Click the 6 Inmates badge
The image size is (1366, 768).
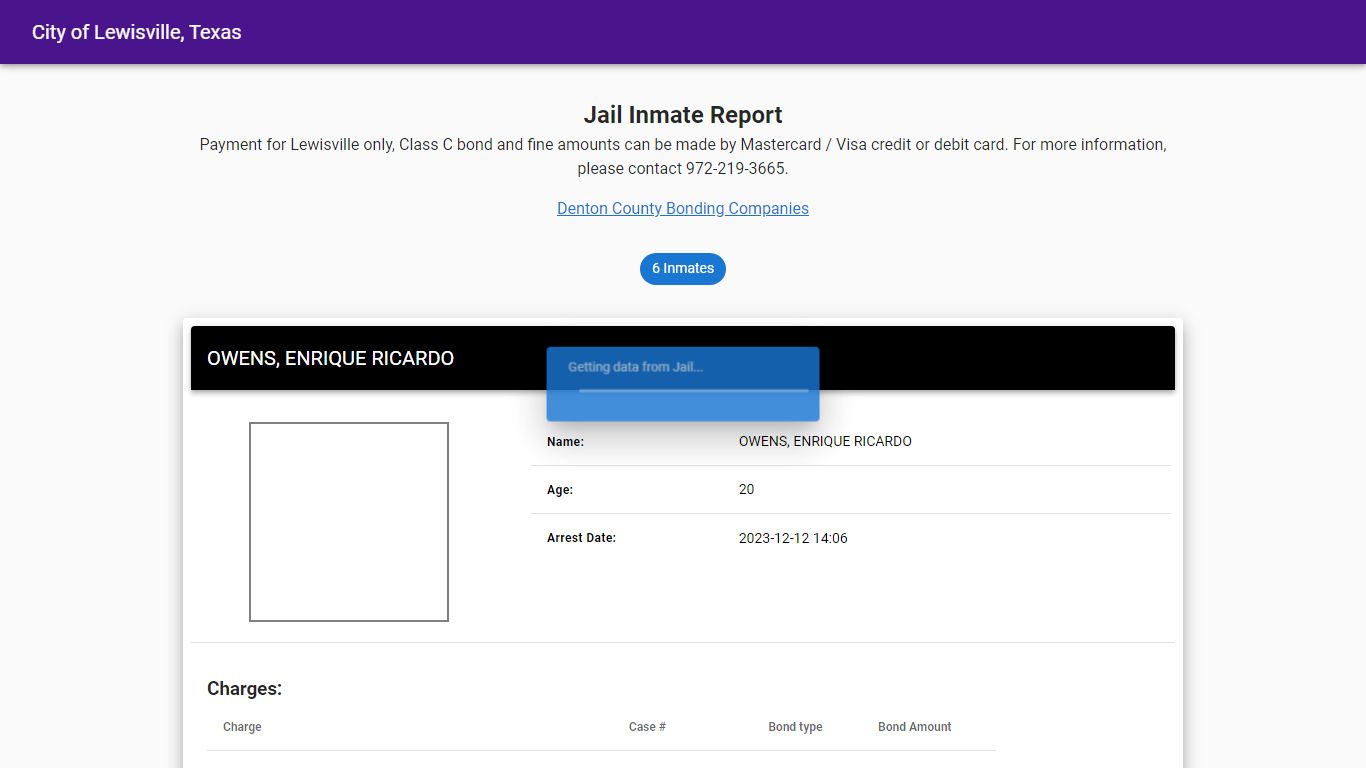(683, 268)
